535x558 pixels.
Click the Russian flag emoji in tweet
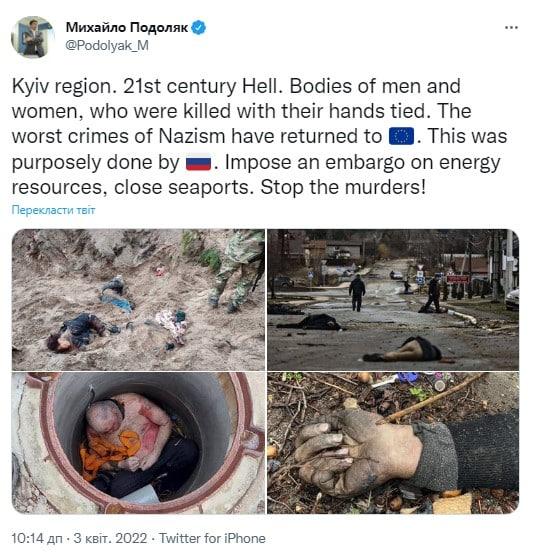(198, 163)
